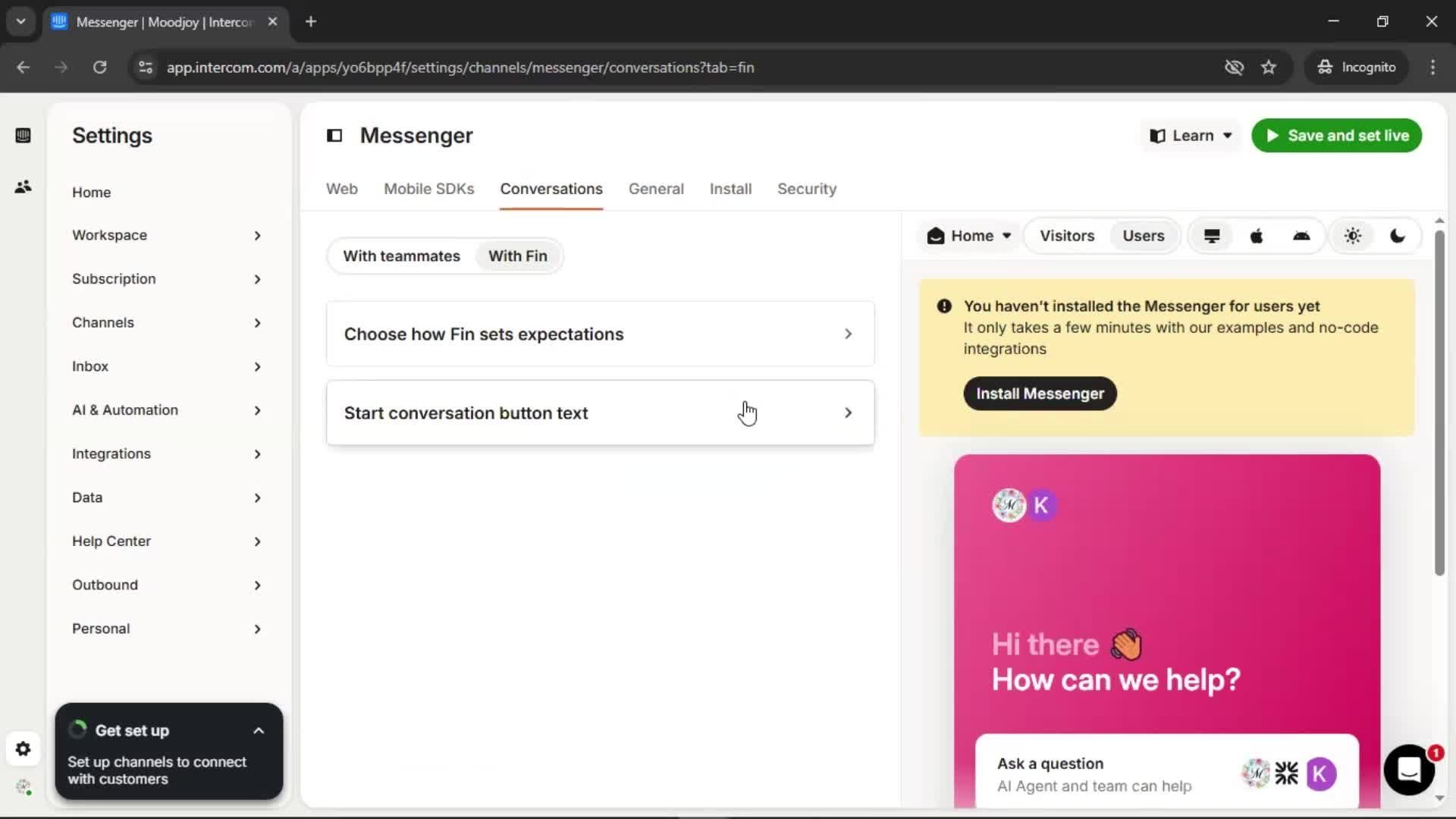Click the warning icon in install notice
The image size is (1456, 819).
click(x=944, y=306)
